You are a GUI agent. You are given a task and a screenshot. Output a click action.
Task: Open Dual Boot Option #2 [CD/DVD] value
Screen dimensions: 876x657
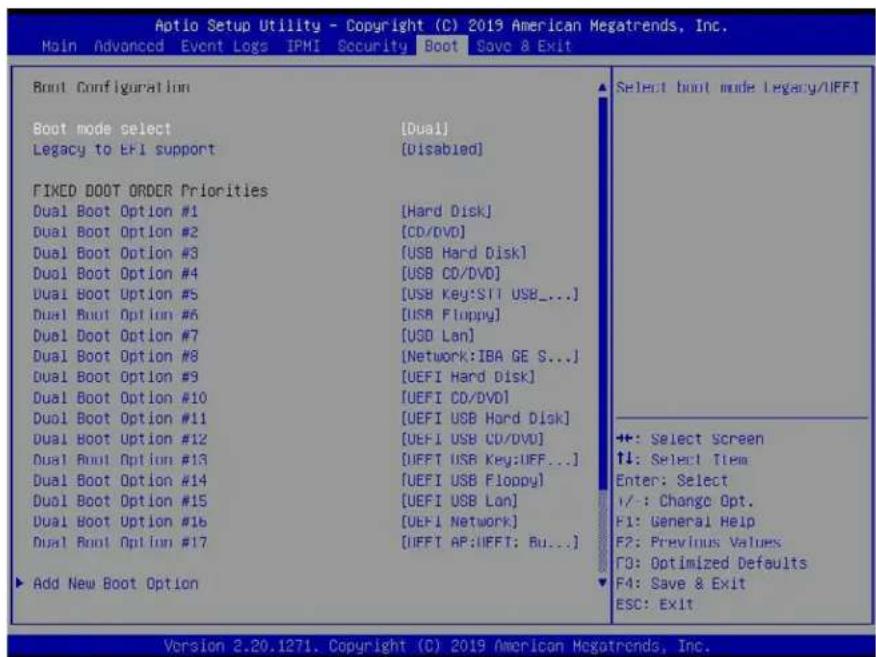click(433, 232)
